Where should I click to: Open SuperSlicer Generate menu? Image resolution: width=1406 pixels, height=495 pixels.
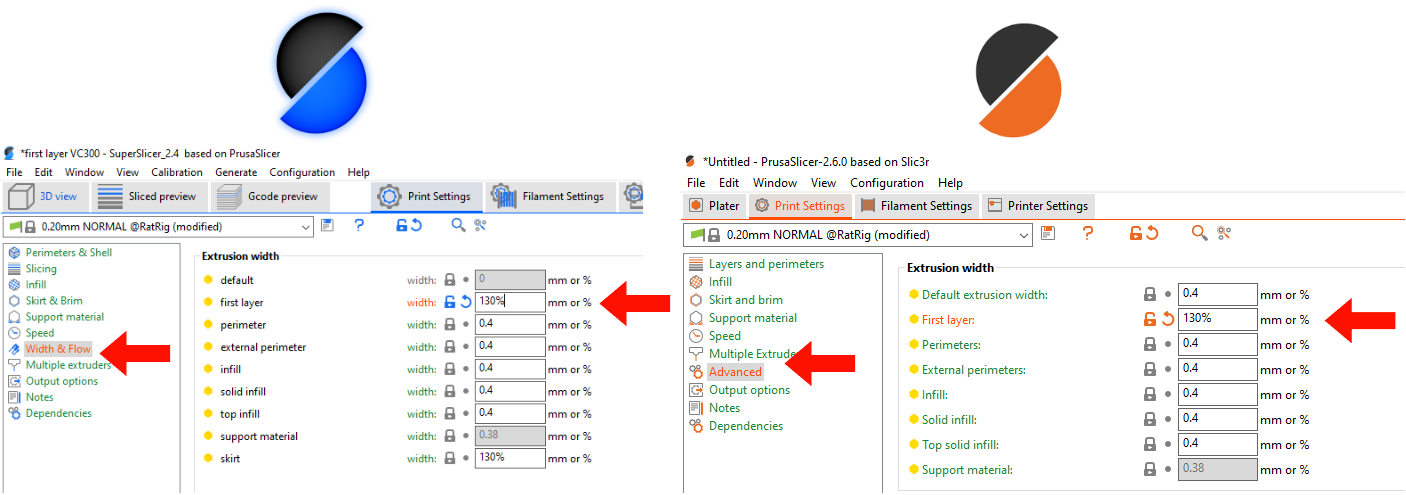pos(236,172)
